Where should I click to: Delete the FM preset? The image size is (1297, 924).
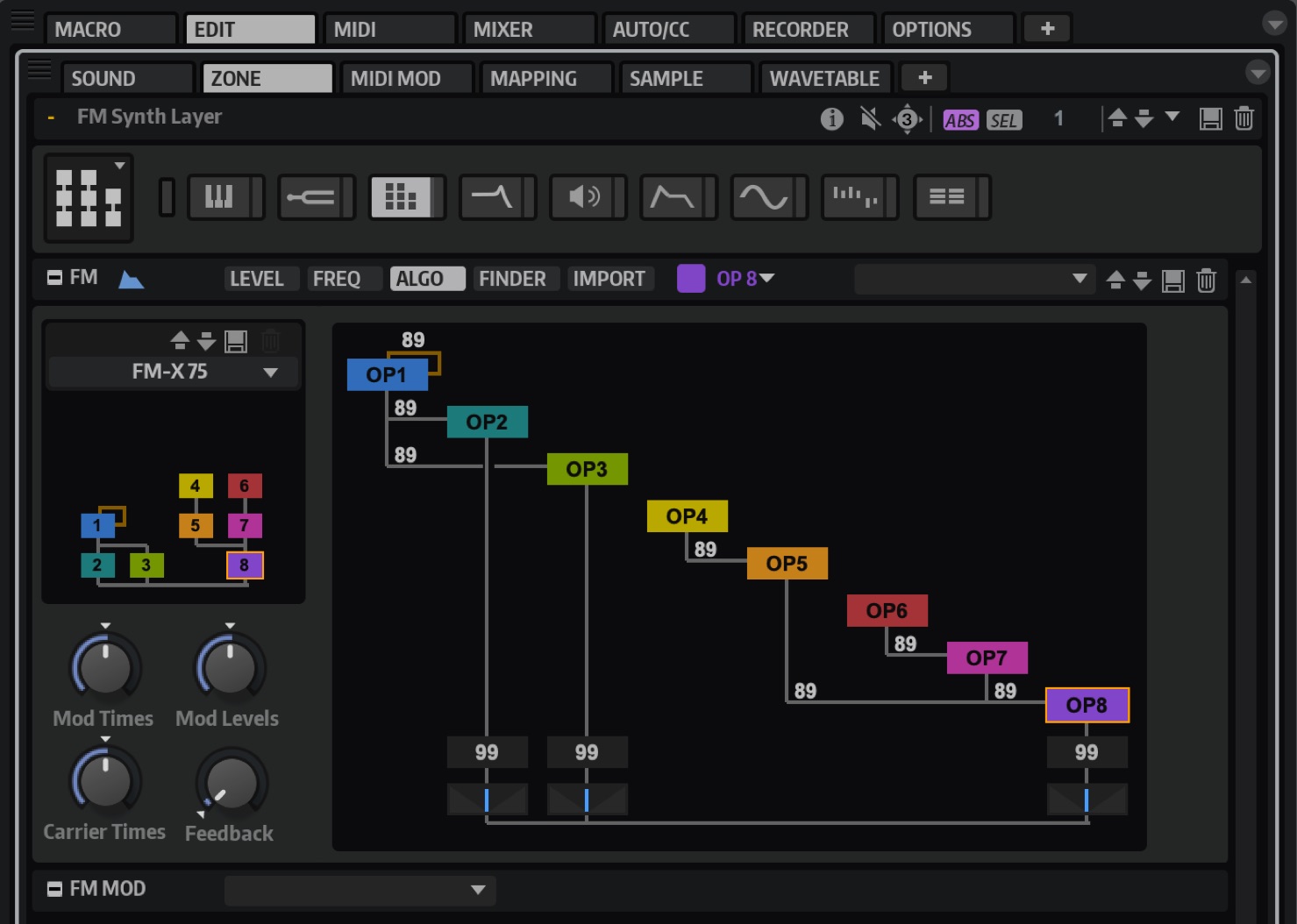click(1207, 281)
